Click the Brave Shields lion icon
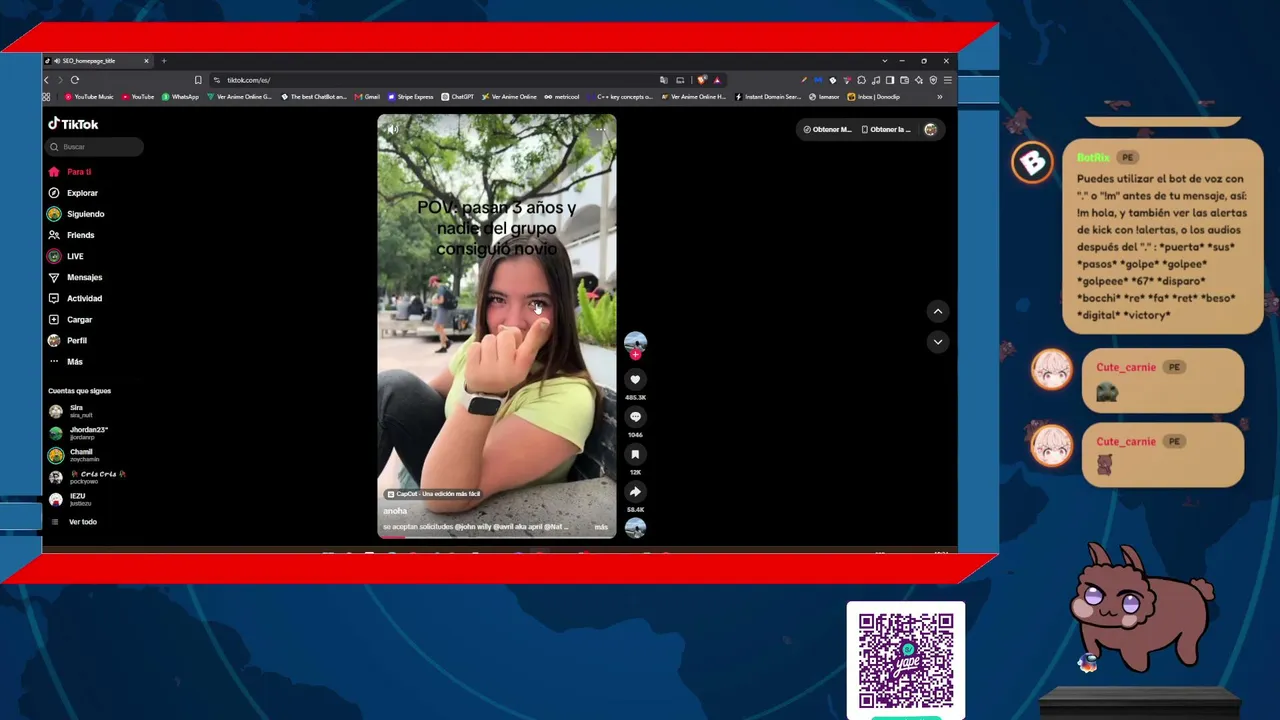The image size is (1280, 720). click(702, 80)
